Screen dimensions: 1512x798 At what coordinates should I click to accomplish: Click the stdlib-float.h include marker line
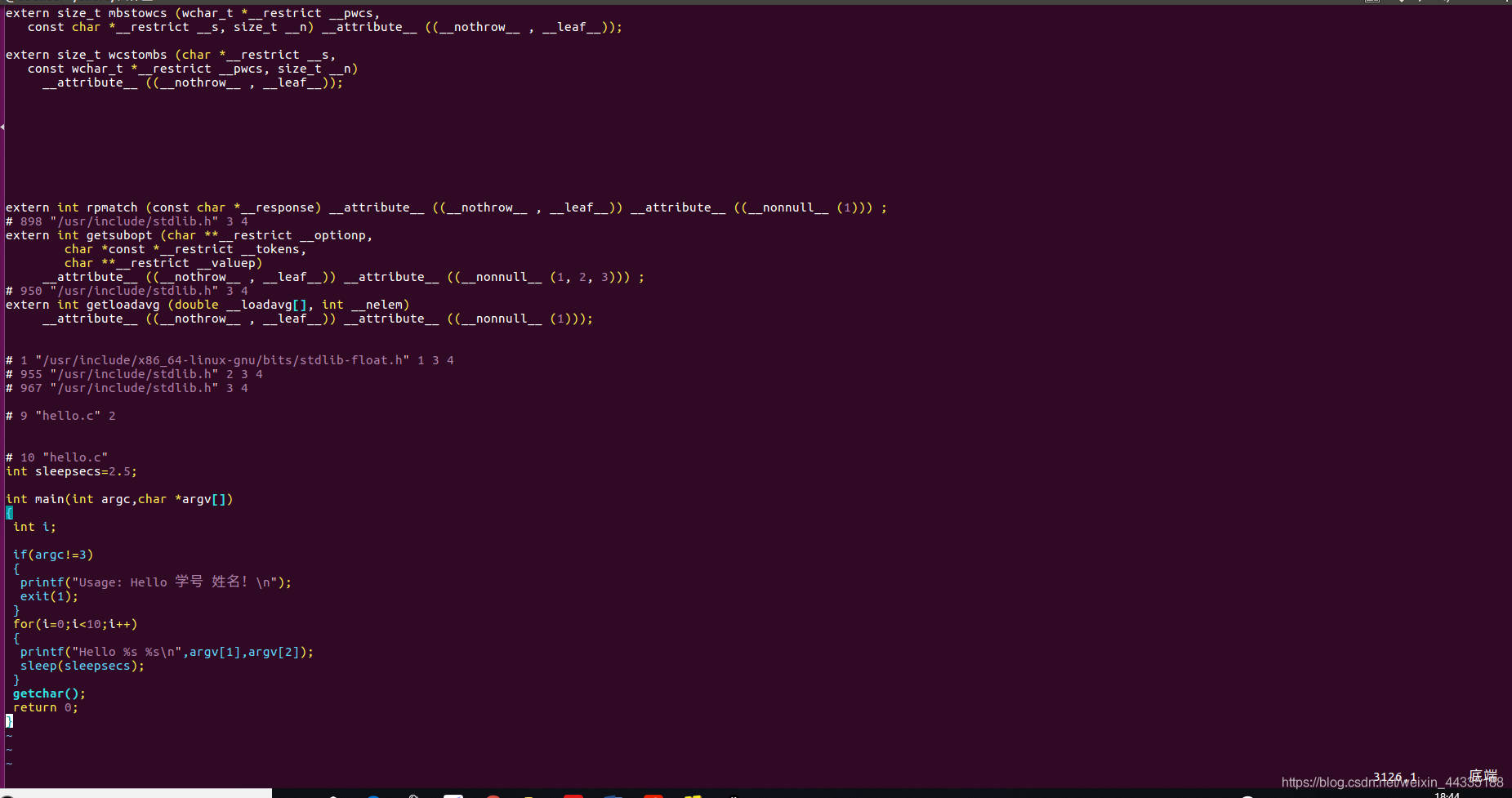[230, 360]
